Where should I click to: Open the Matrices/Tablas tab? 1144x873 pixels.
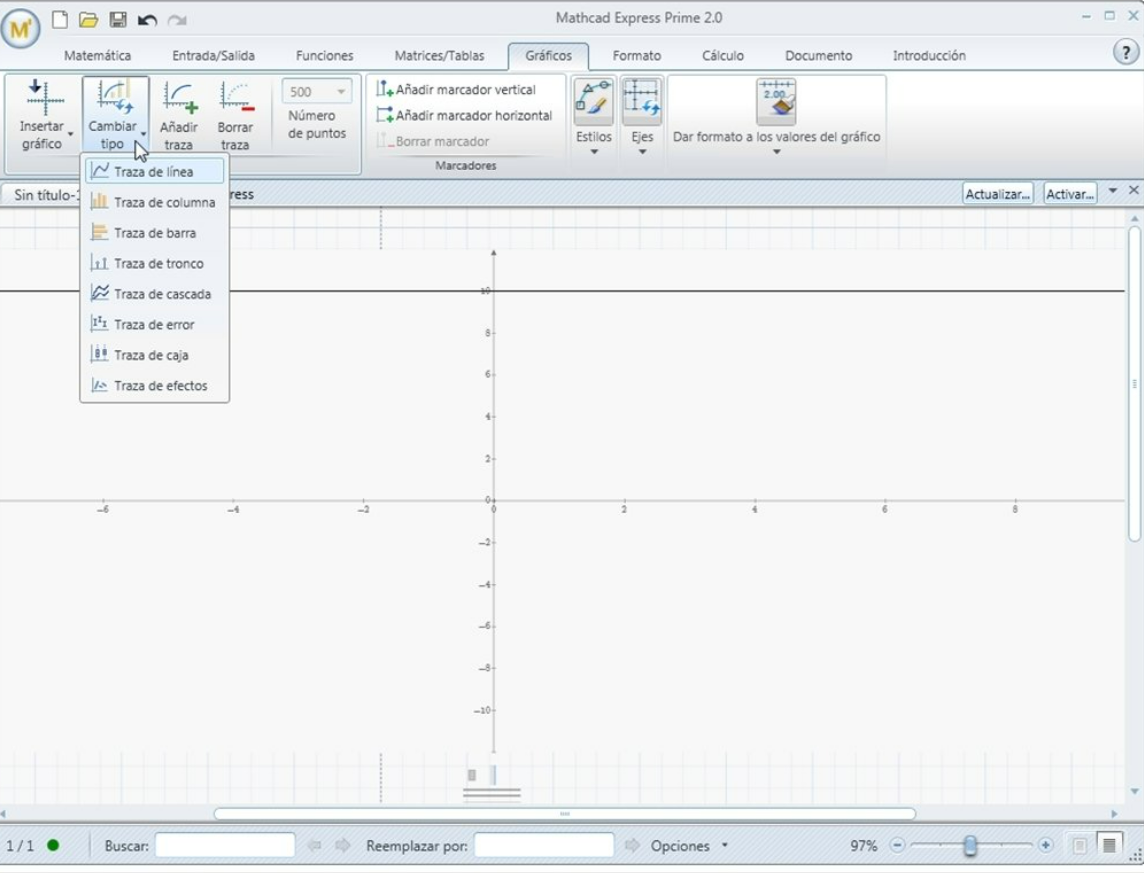439,55
